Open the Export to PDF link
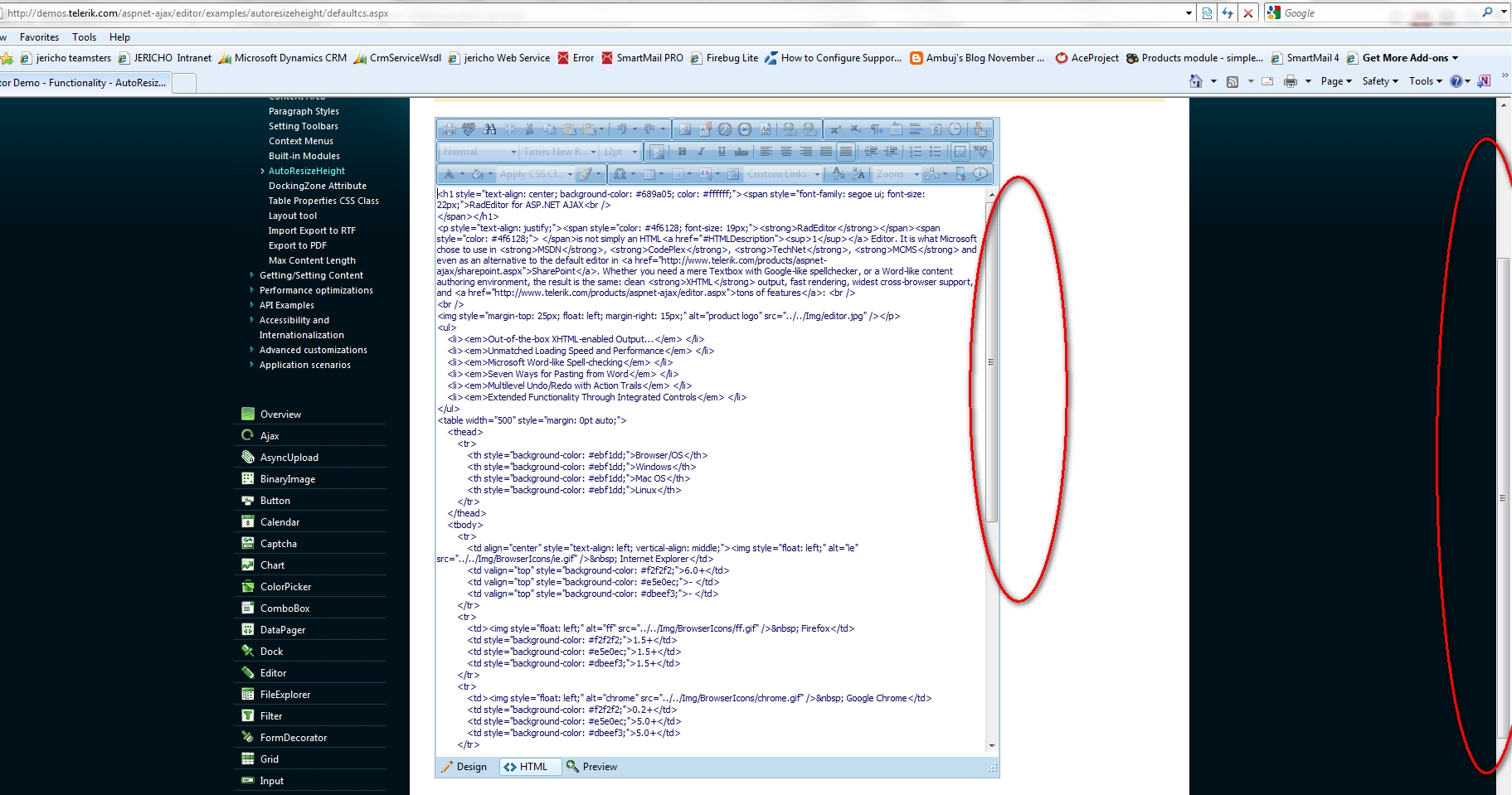 click(298, 245)
